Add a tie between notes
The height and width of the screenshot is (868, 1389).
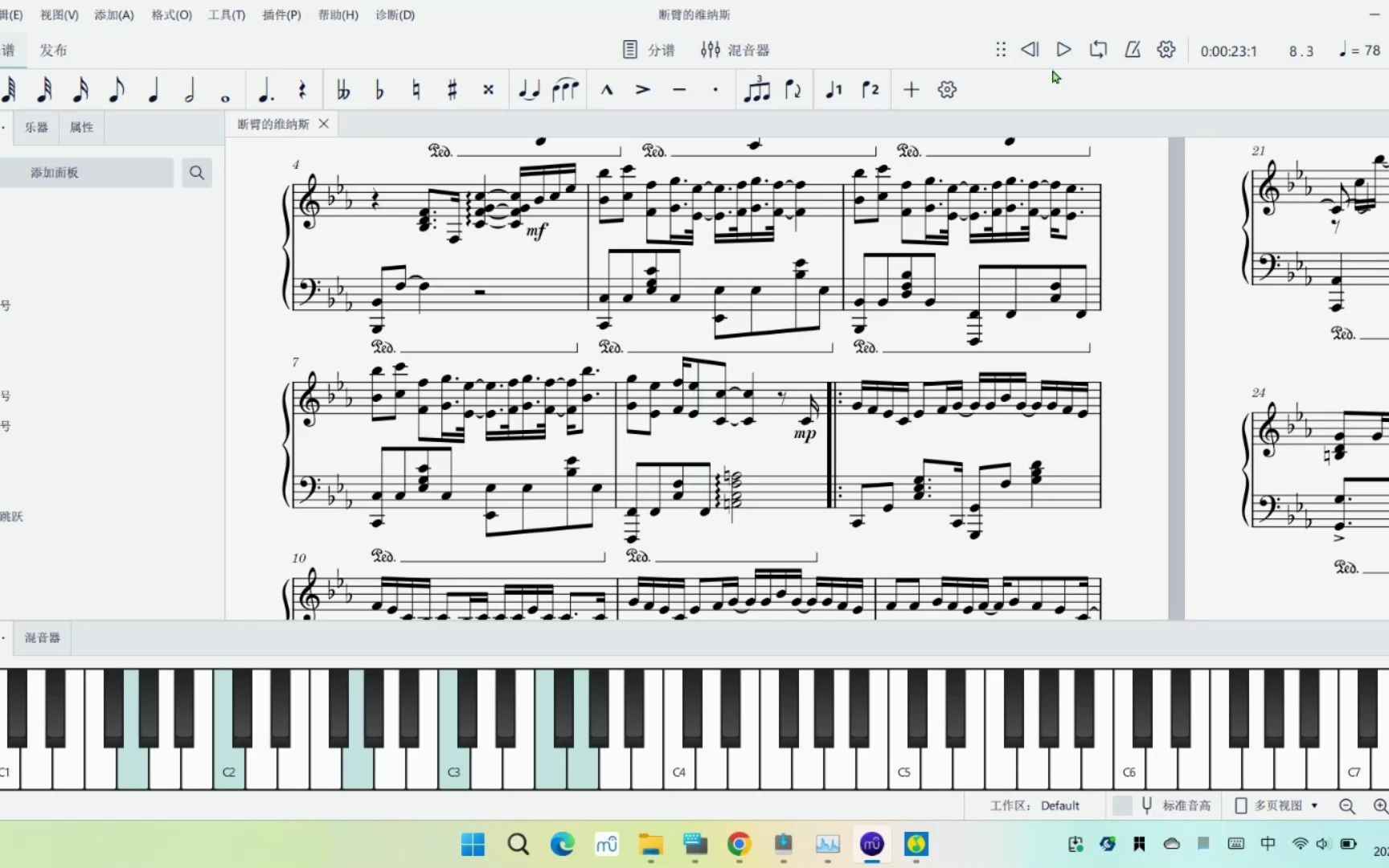click(529, 89)
